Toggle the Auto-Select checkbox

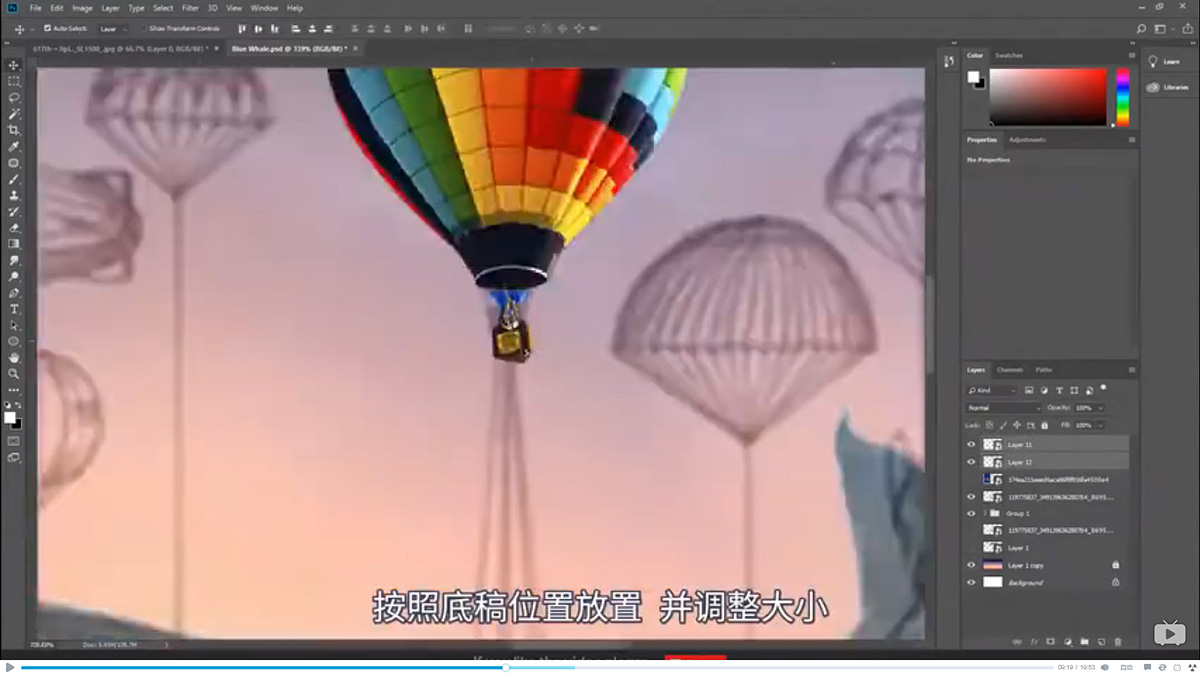45,29
